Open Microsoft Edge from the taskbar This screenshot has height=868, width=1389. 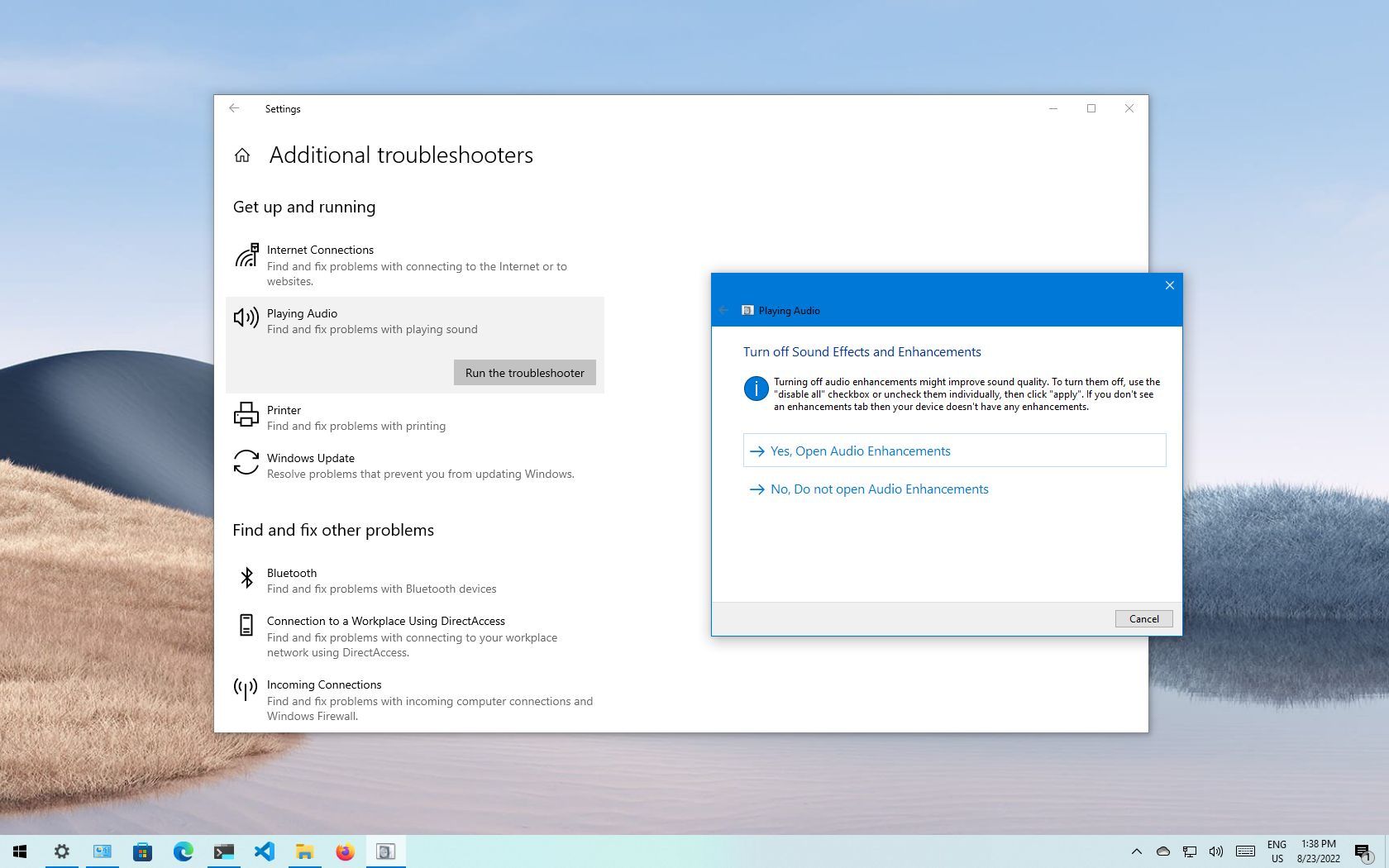[184, 851]
